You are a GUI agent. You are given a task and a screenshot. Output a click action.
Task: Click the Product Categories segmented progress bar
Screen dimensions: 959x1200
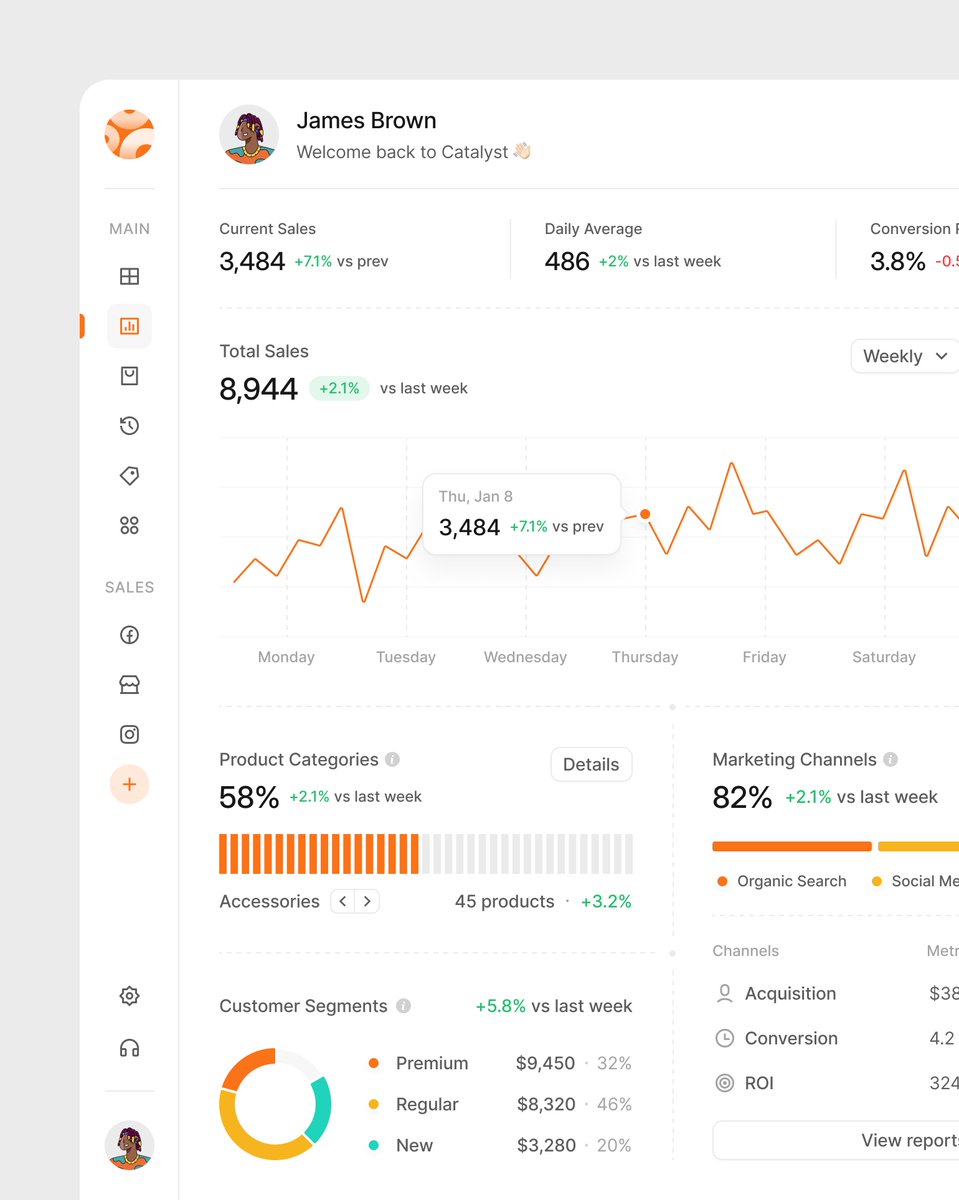pyautogui.click(x=426, y=854)
